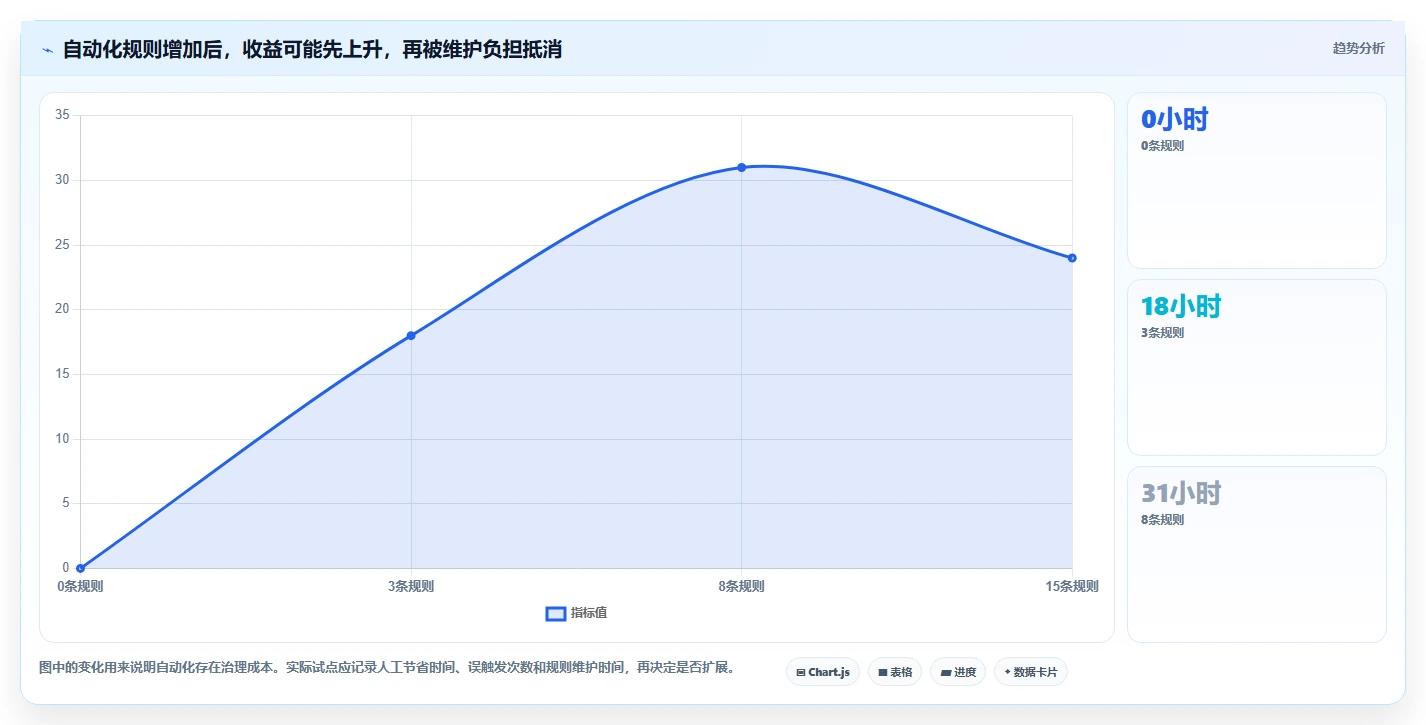Click the data point at 0条规则
Image resolution: width=1426 pixels, height=725 pixels.
[80, 568]
